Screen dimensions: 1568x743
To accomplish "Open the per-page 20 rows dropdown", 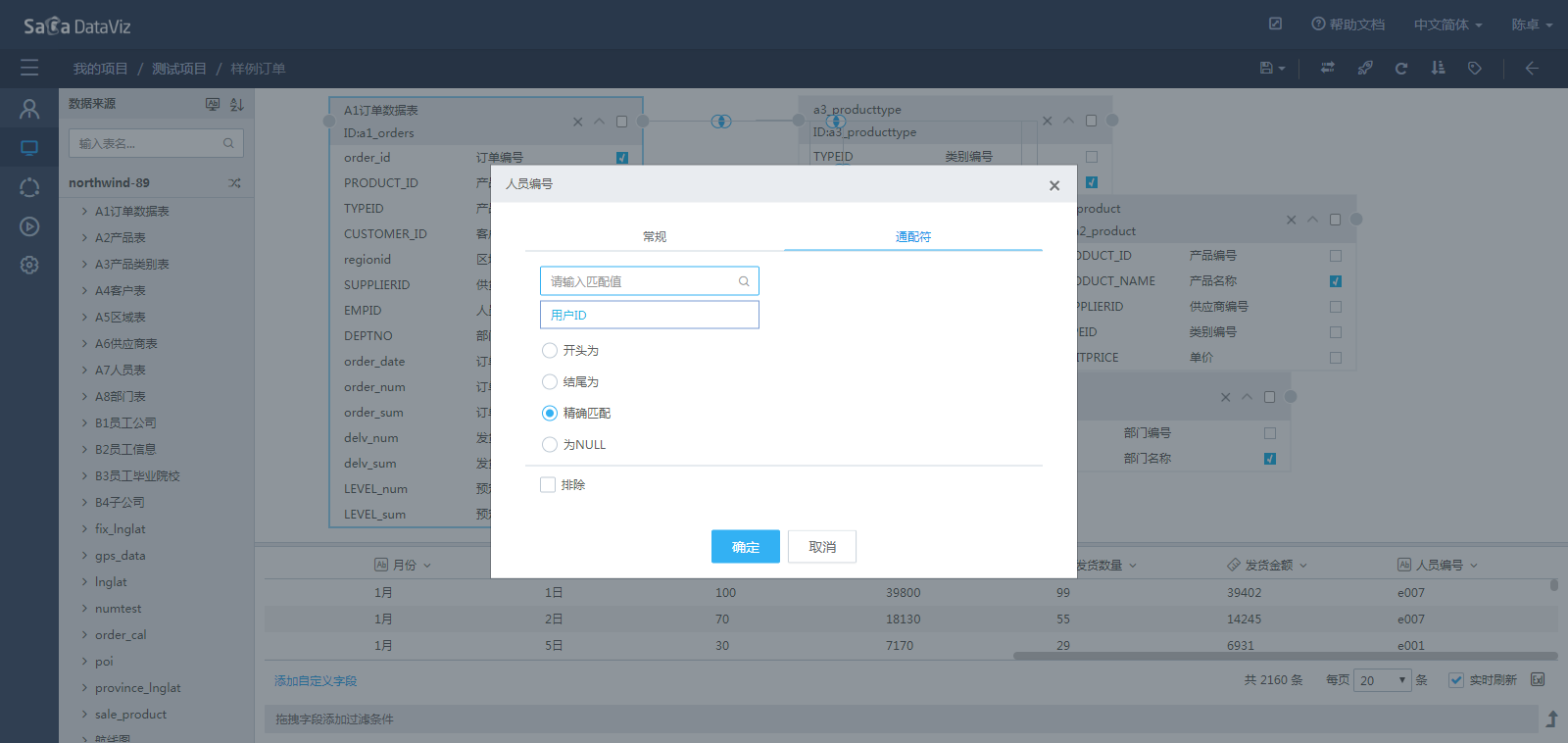I will click(x=1384, y=680).
